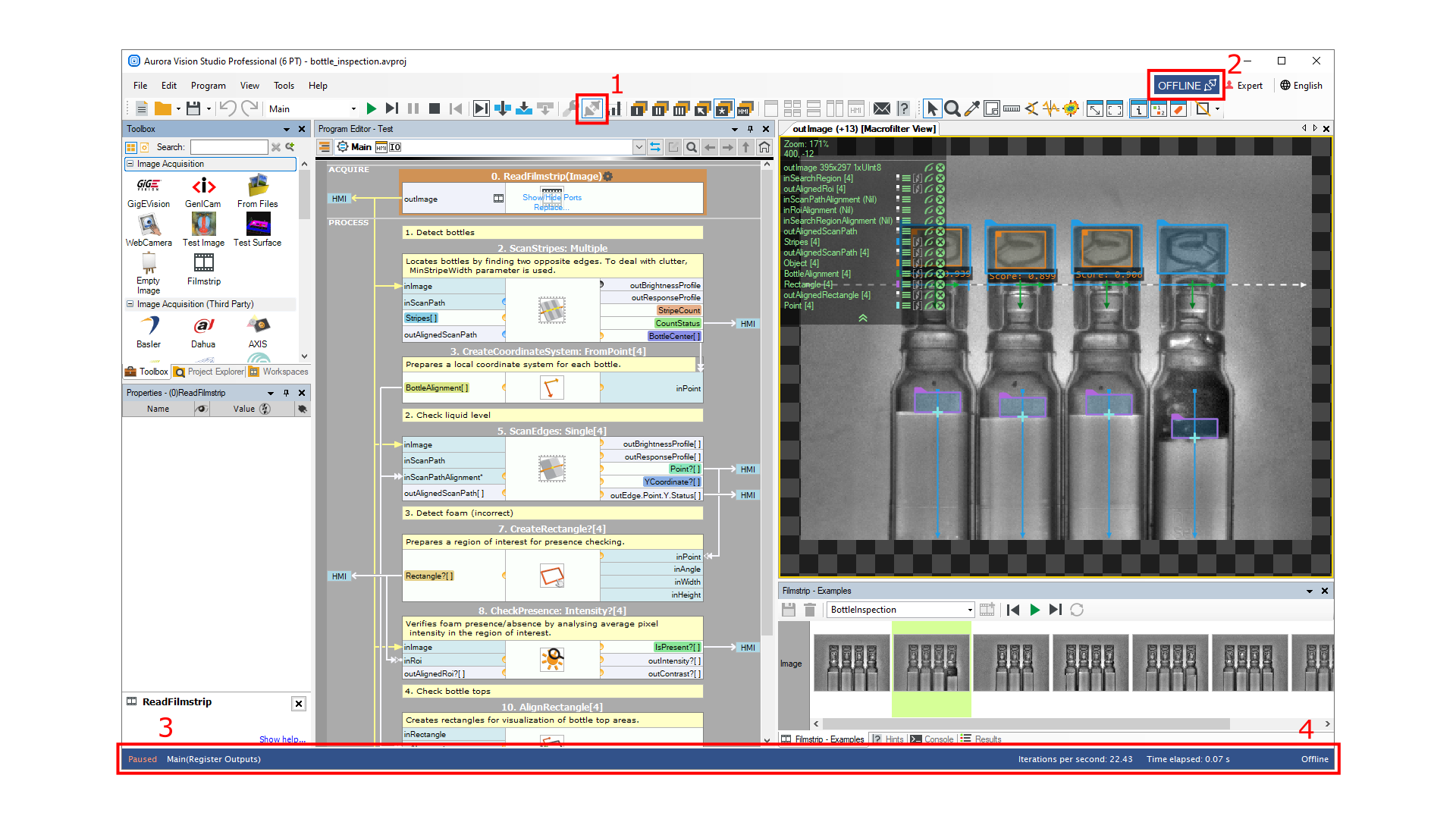Expand the Toolbox panel options arrow
The image size is (1456, 819).
coord(286,129)
